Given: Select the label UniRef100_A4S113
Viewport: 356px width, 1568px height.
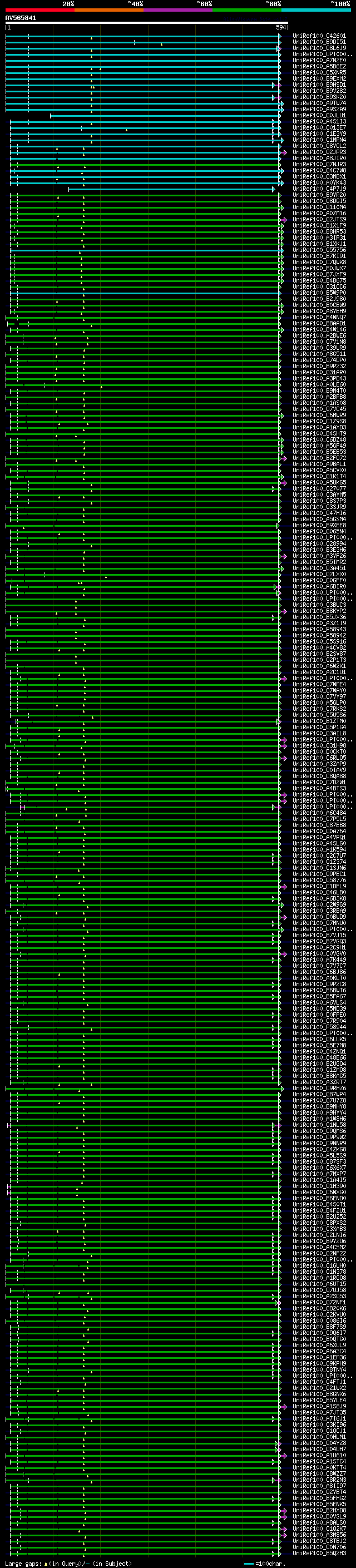Looking at the screenshot, I should (x=319, y=122).
